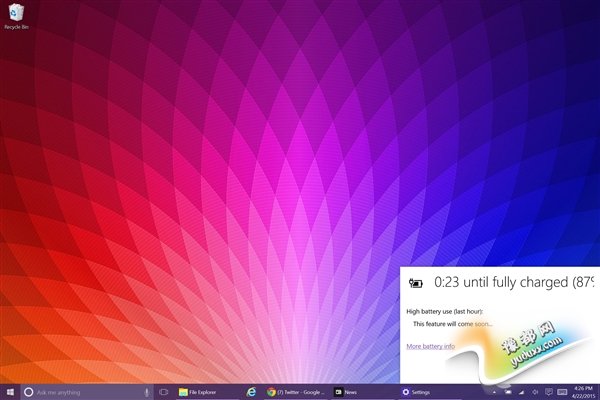The image size is (600, 400).
Task: Open Task View from the taskbar
Action: pyautogui.click(x=162, y=392)
